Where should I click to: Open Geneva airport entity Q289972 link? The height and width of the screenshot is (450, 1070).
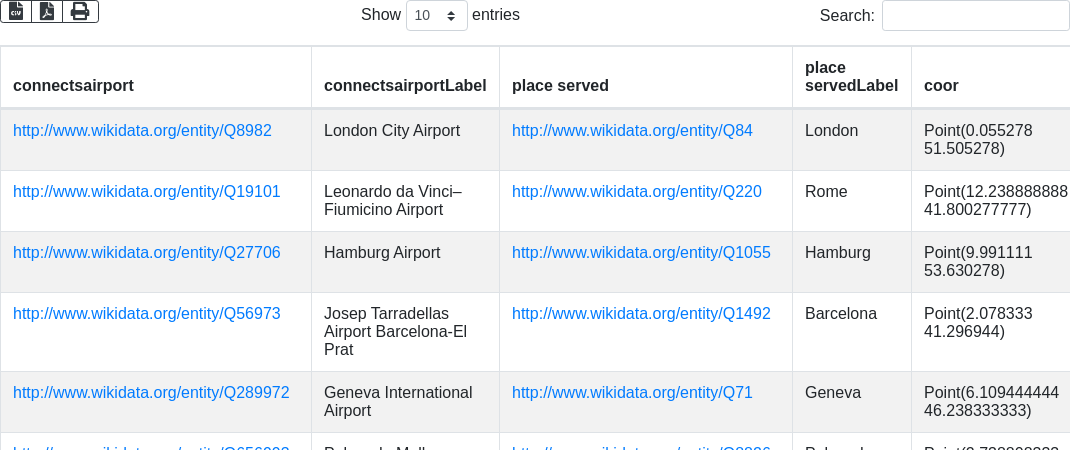coord(151,393)
